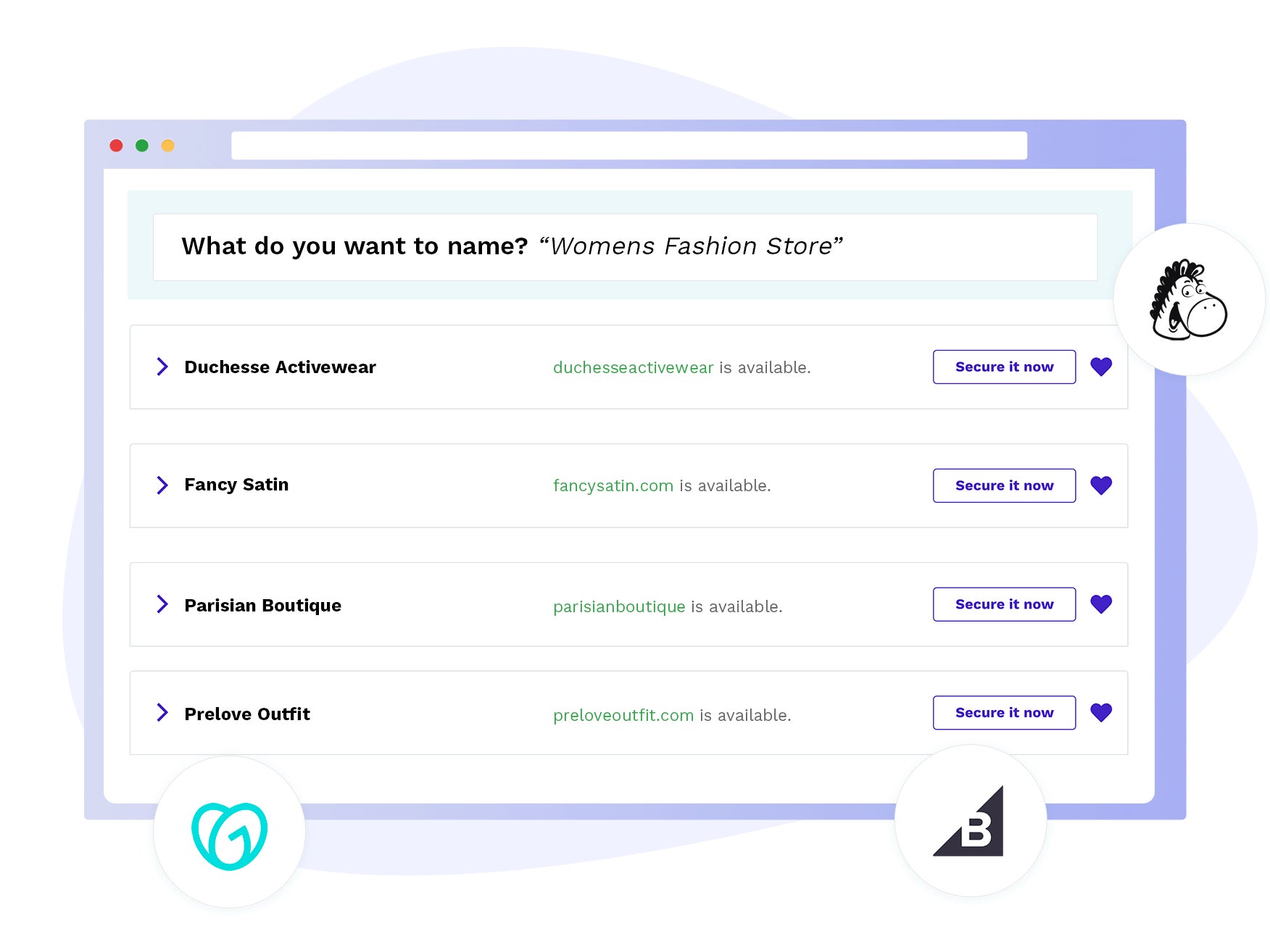The height and width of the screenshot is (952, 1270).
Task: Favorite the Parisian Boutique suggestion
Action: [1101, 603]
